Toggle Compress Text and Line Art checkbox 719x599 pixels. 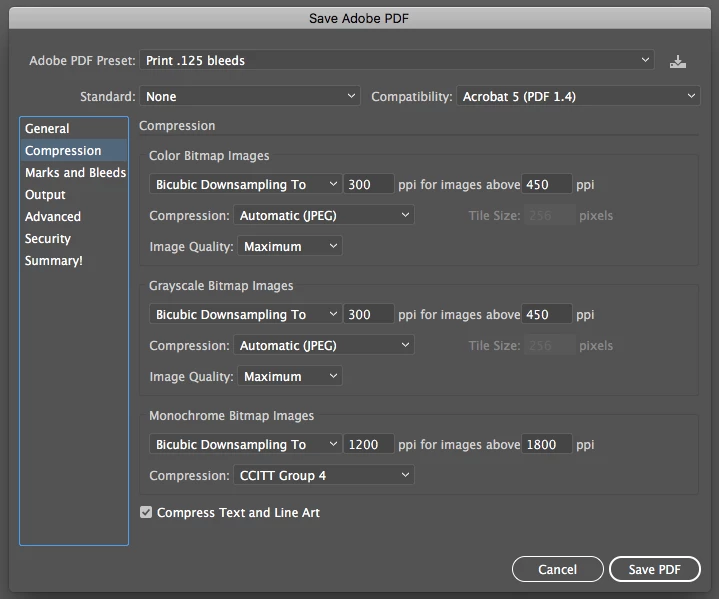coord(146,512)
